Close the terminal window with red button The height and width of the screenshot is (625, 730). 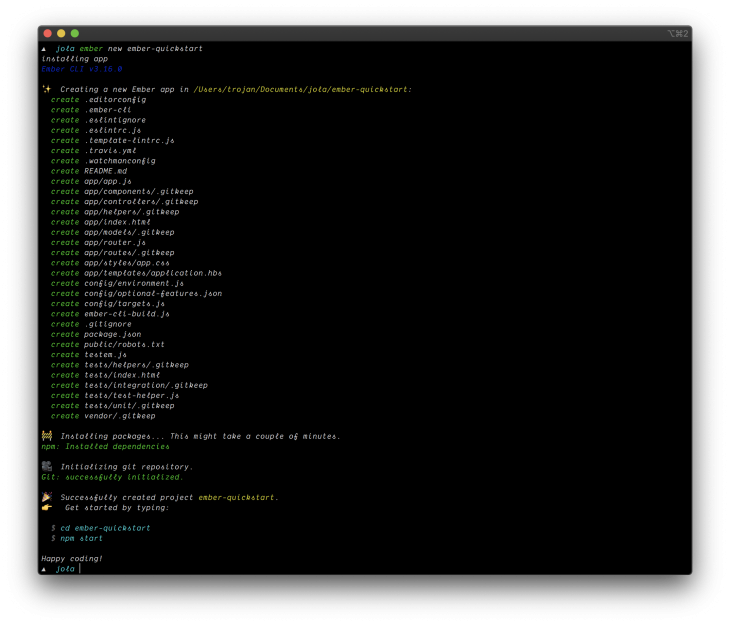tap(47, 34)
